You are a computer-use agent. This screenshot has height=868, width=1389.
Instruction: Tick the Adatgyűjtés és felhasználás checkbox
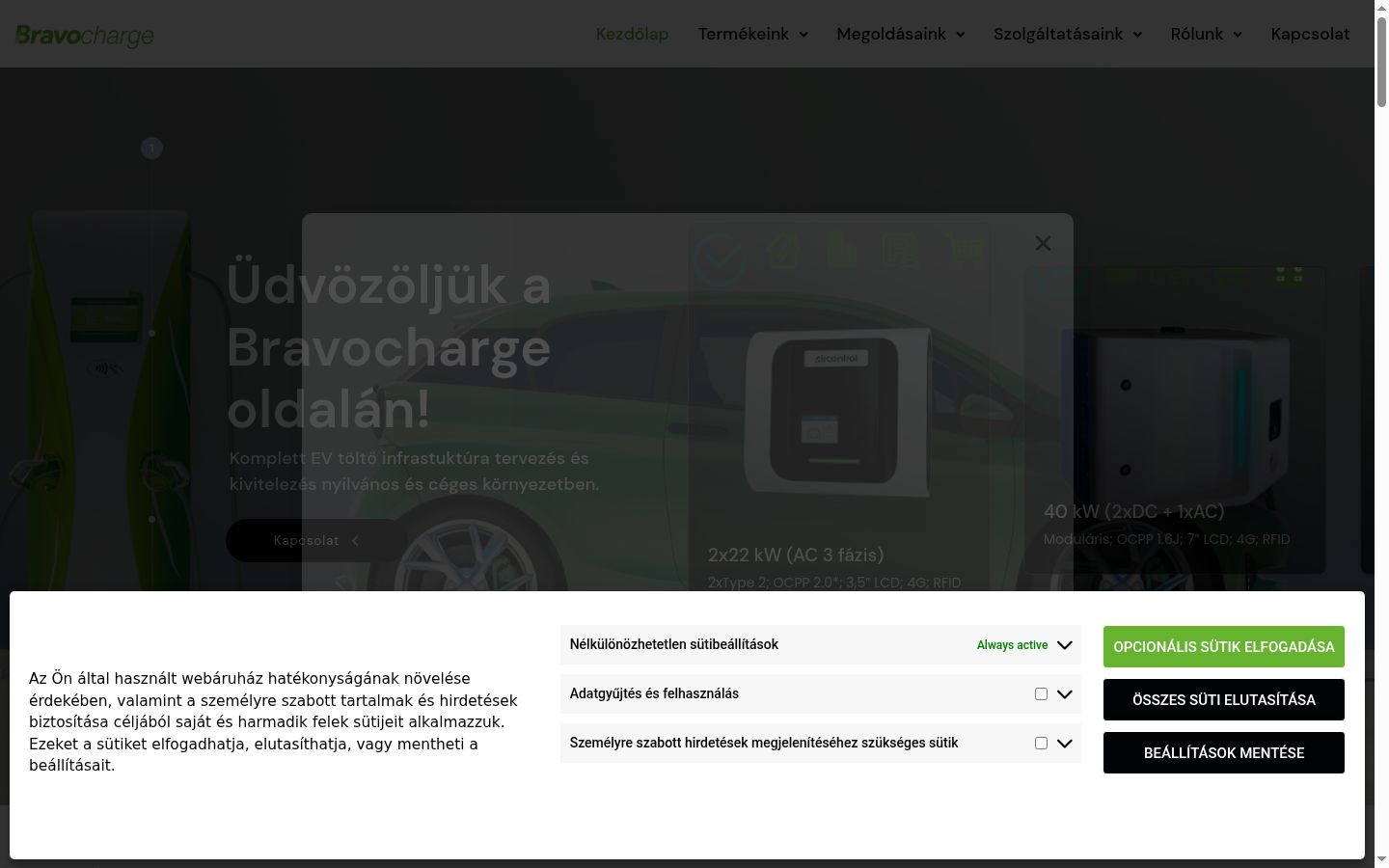pos(1041,693)
